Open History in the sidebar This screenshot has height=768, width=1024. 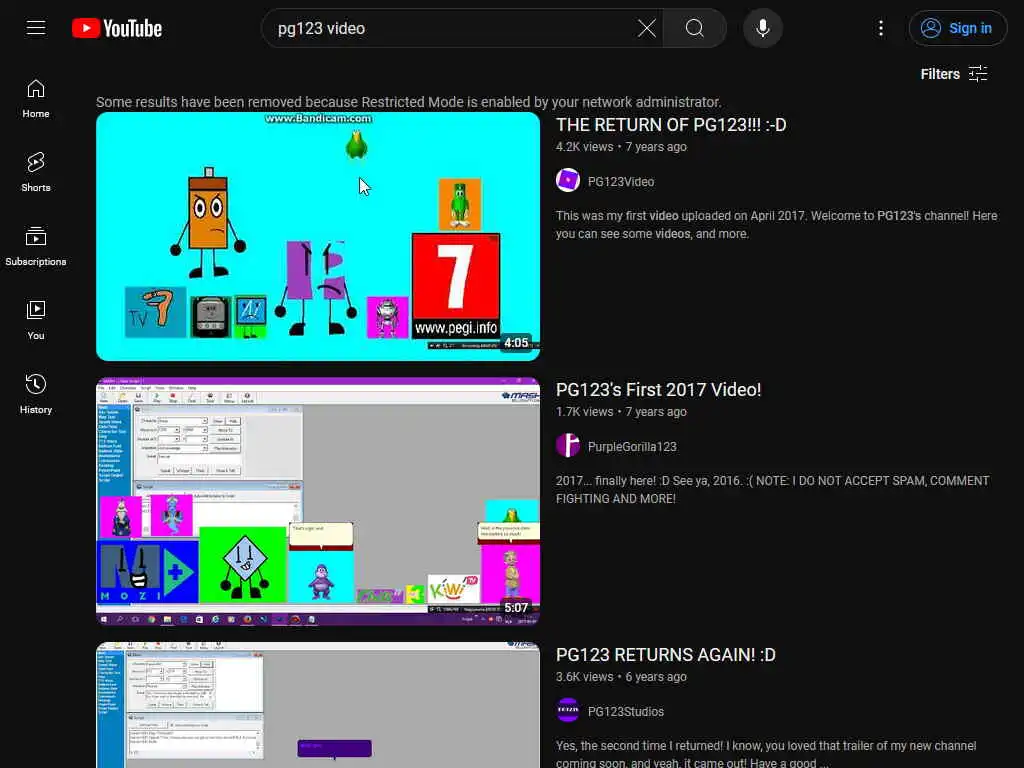(x=36, y=394)
